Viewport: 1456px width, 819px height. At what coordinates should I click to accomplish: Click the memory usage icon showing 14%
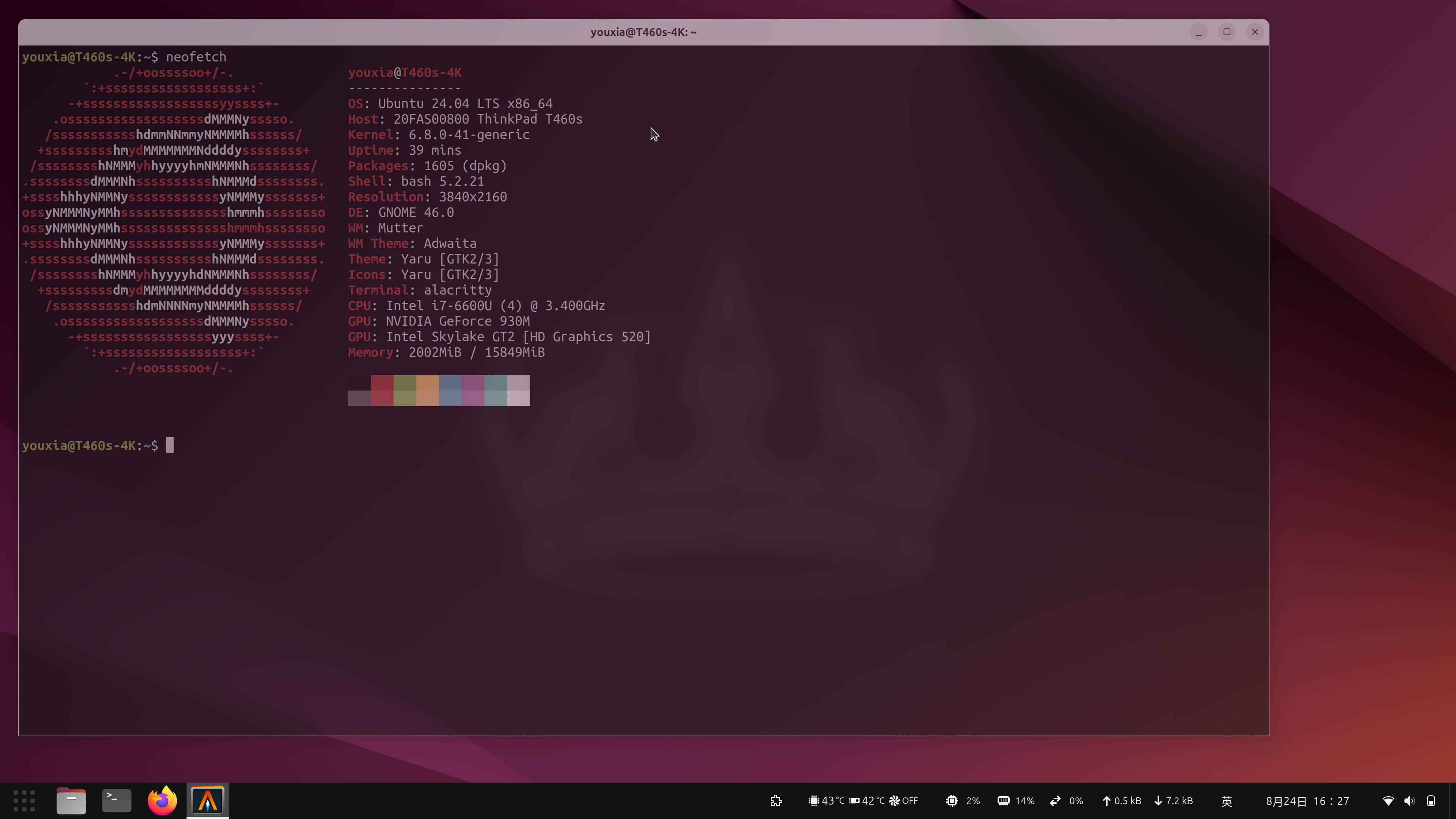[1003, 801]
